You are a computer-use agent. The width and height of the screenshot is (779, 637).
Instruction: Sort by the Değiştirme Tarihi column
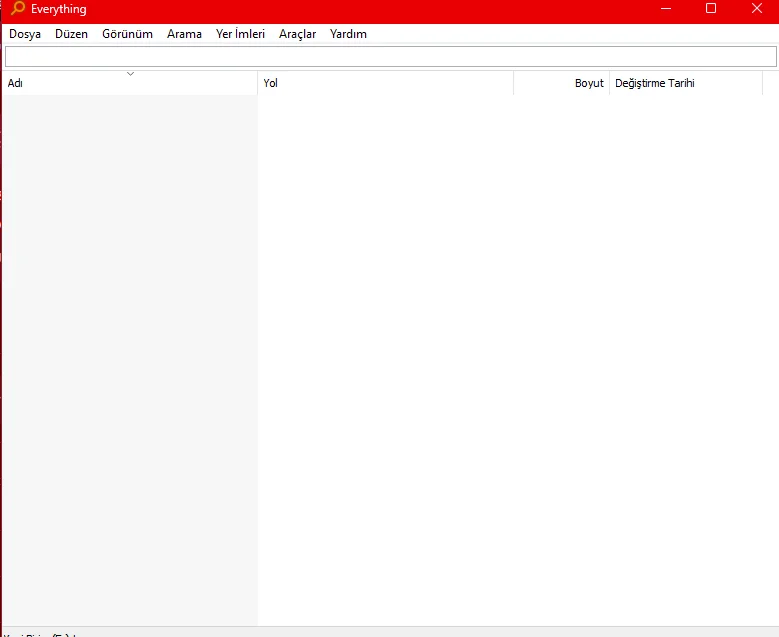[686, 83]
